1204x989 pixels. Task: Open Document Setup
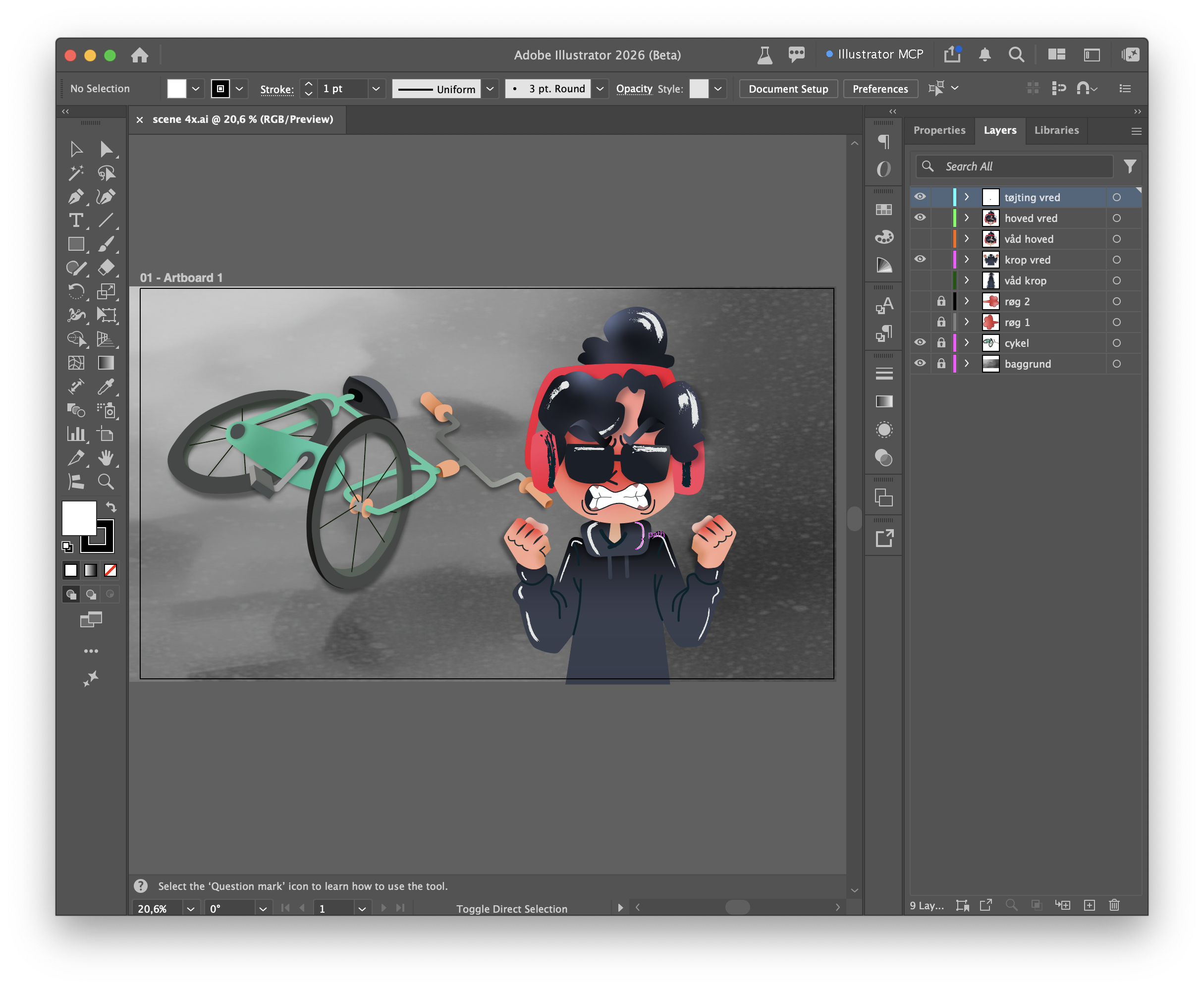(x=789, y=89)
